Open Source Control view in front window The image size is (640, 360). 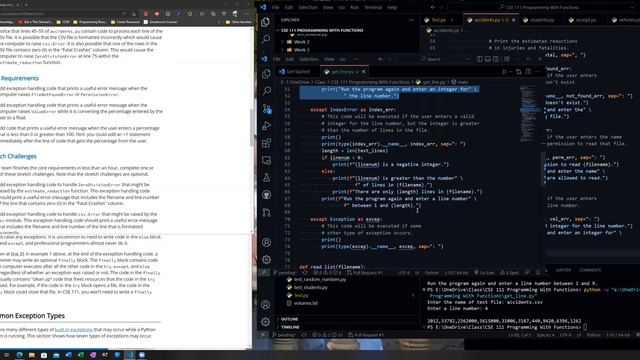(x=267, y=109)
